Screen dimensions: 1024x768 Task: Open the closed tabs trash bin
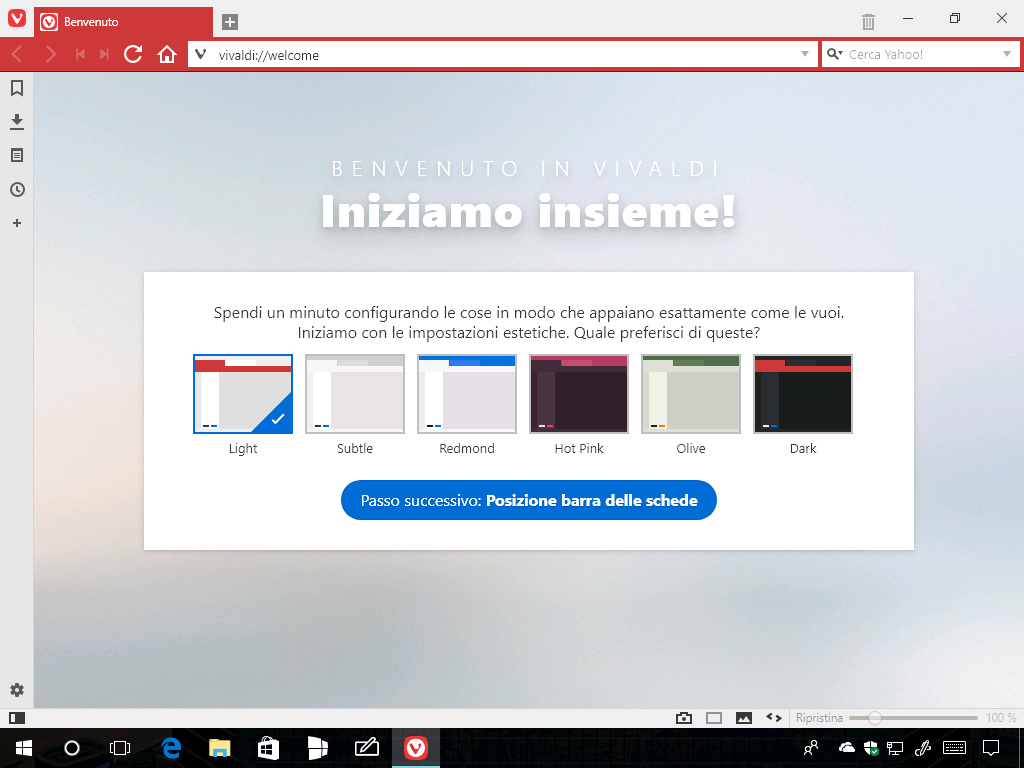point(868,22)
